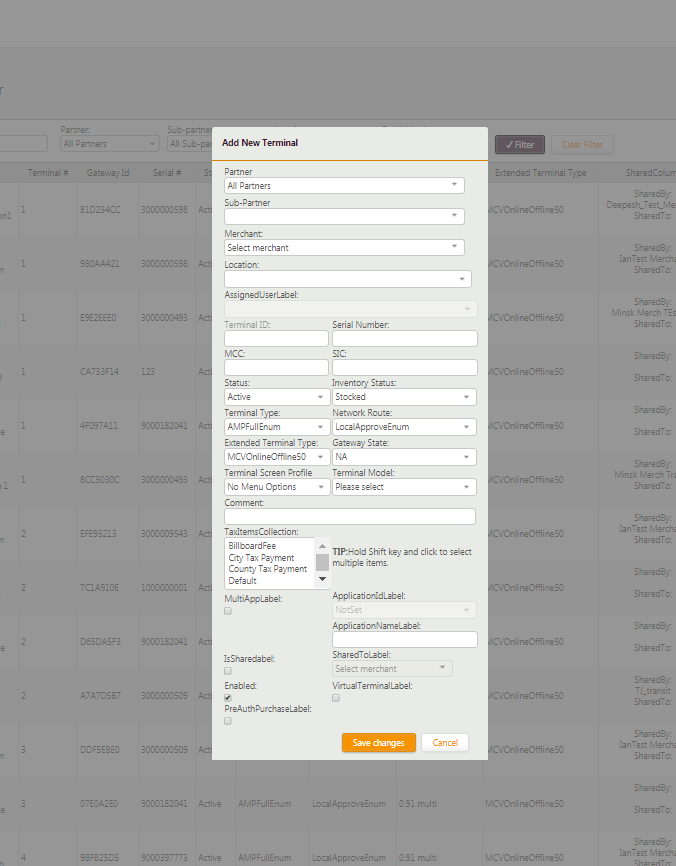Screen dimensions: 676x866
Task: Click the Location dropdown arrow
Action: tap(462, 280)
